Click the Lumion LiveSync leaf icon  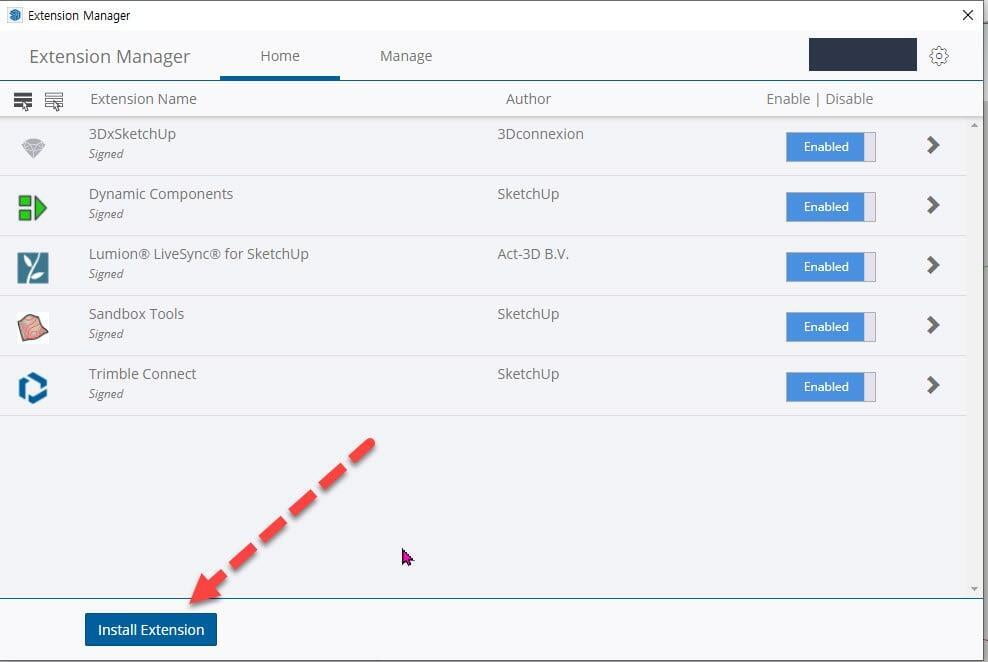tap(33, 267)
